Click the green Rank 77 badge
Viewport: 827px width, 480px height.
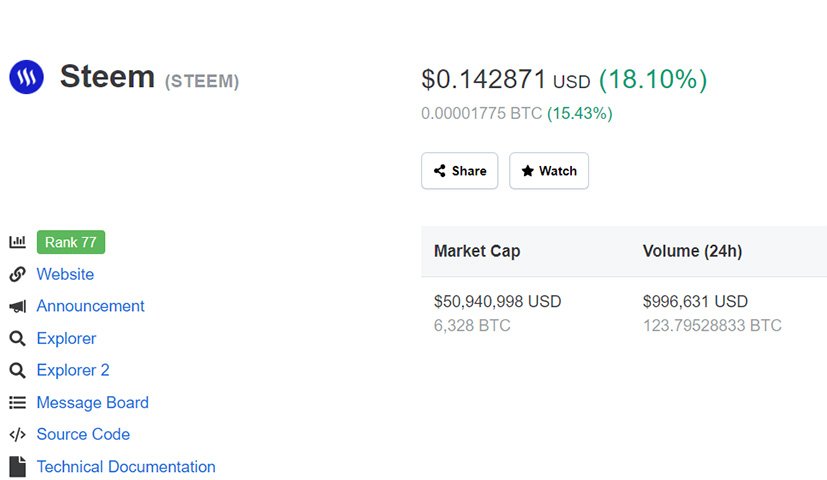[71, 242]
